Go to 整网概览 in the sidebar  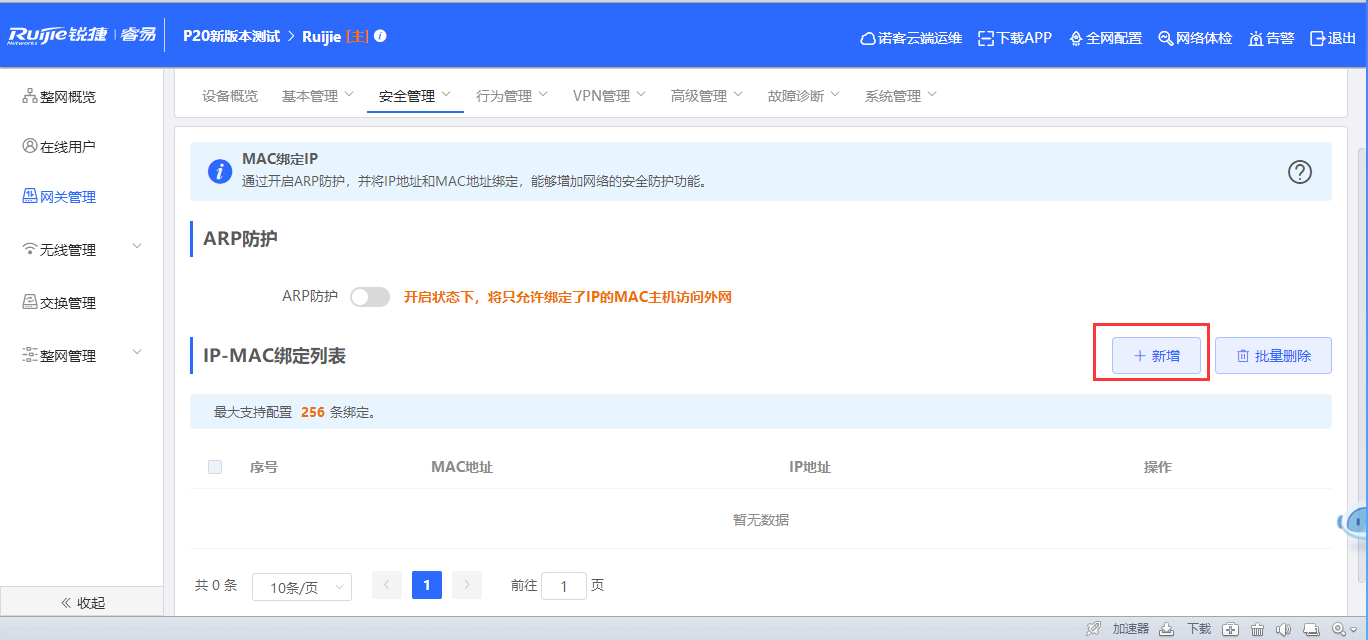tap(59, 97)
